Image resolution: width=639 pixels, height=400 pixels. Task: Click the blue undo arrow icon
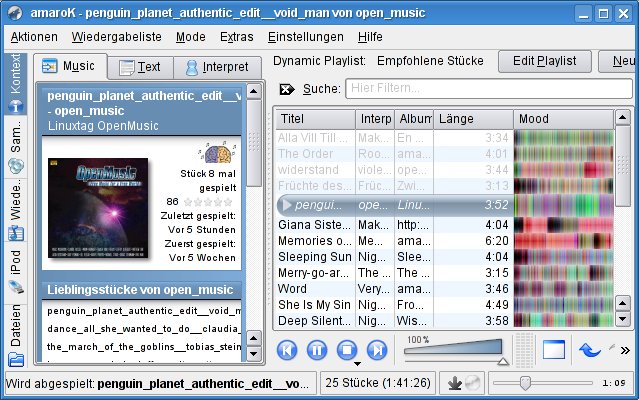point(590,349)
